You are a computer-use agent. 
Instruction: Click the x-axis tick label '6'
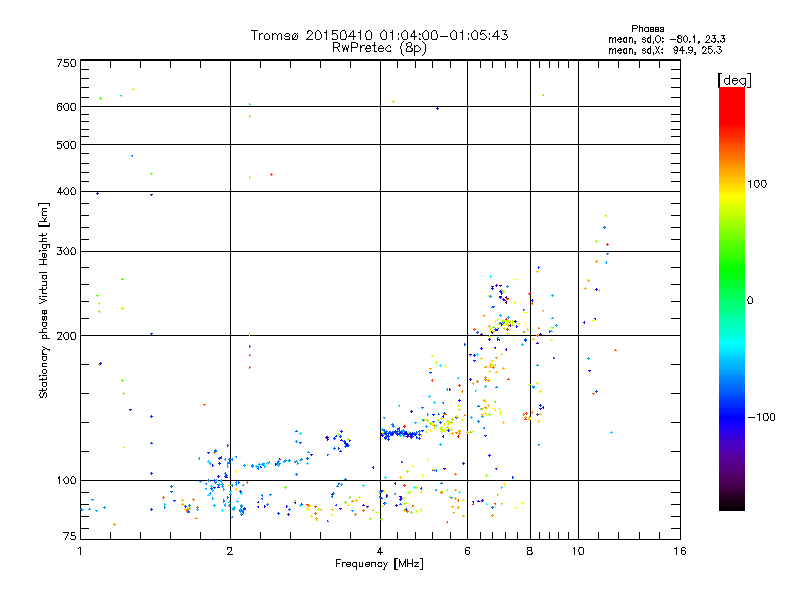click(467, 551)
